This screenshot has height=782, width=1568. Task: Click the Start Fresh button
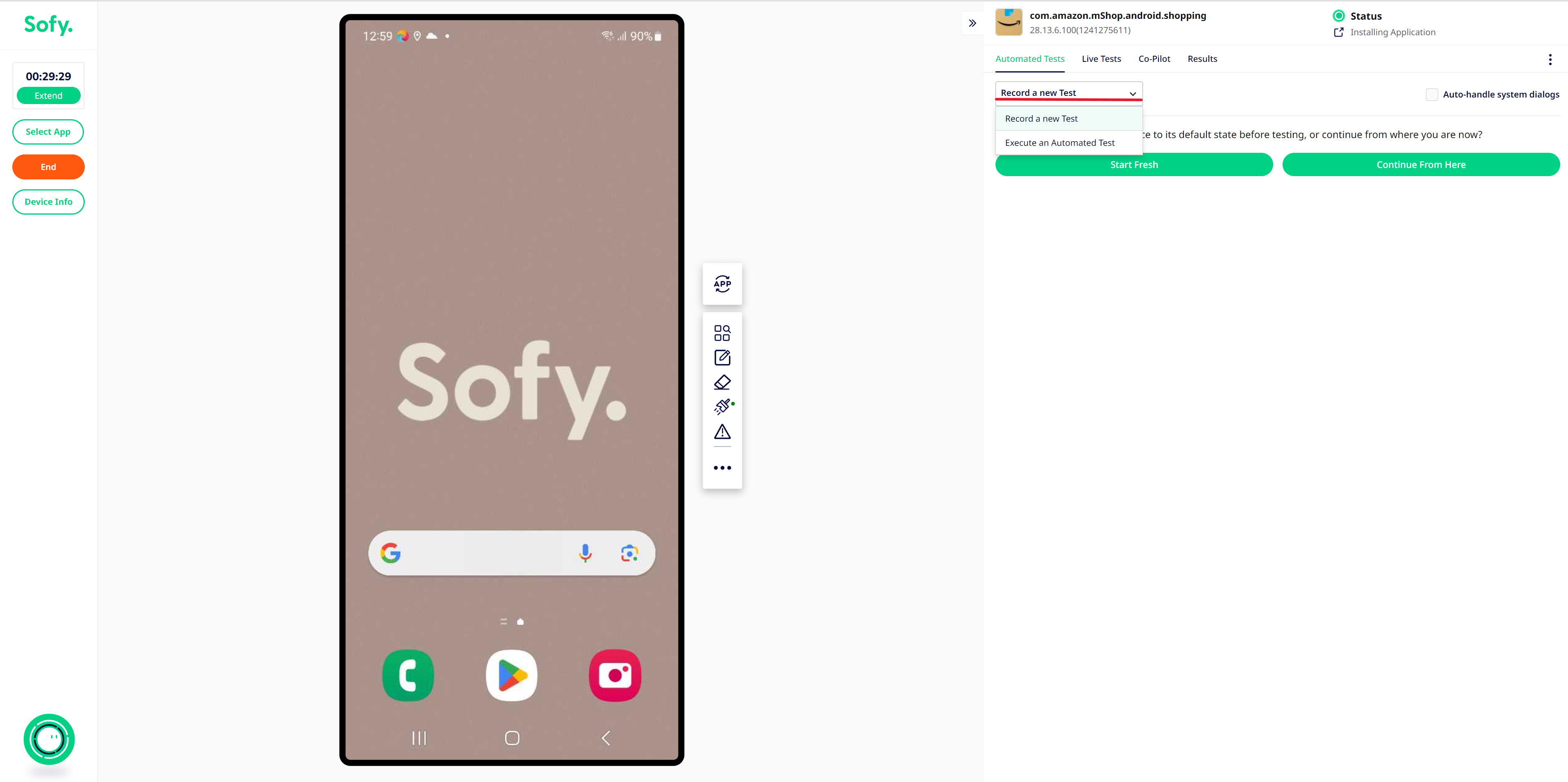tap(1134, 164)
